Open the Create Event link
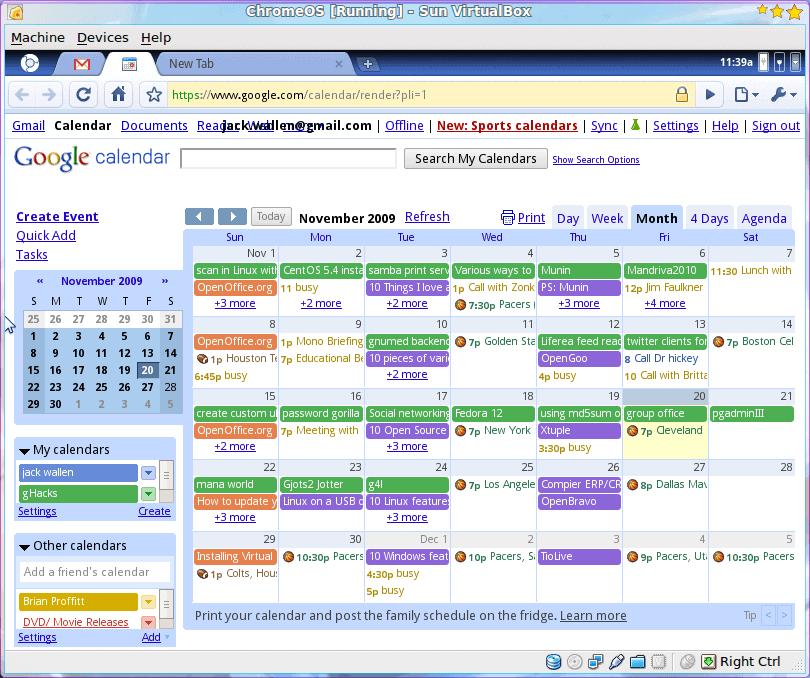This screenshot has width=810, height=678. (57, 217)
